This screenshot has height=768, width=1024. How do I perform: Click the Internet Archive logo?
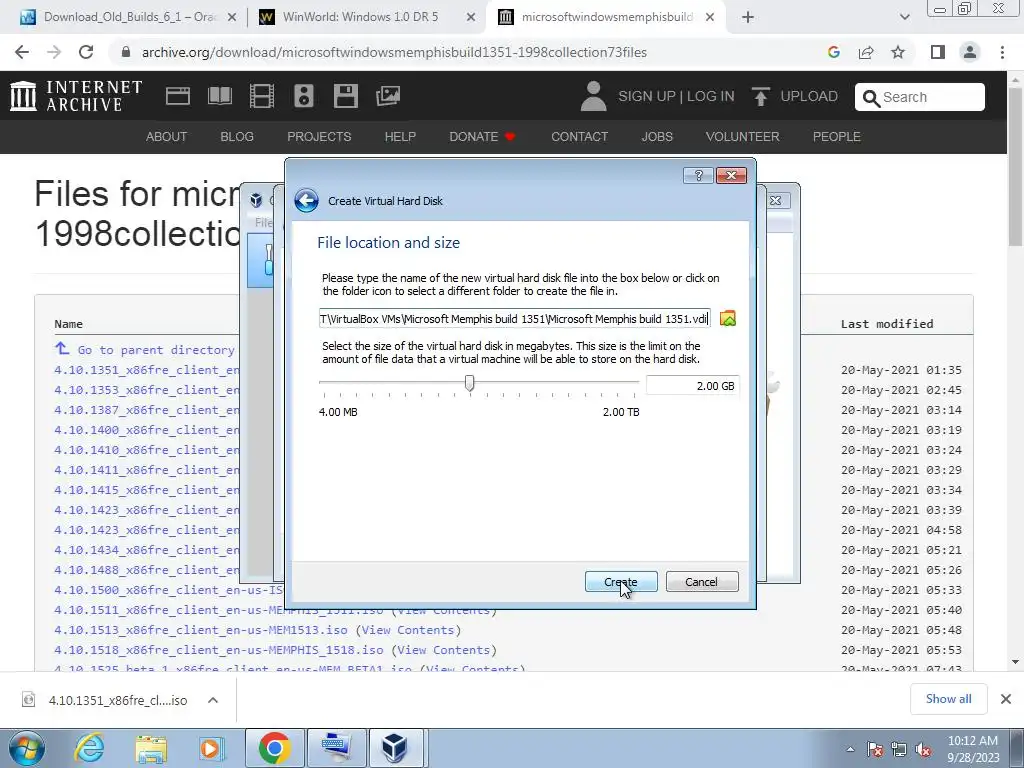pos(76,96)
